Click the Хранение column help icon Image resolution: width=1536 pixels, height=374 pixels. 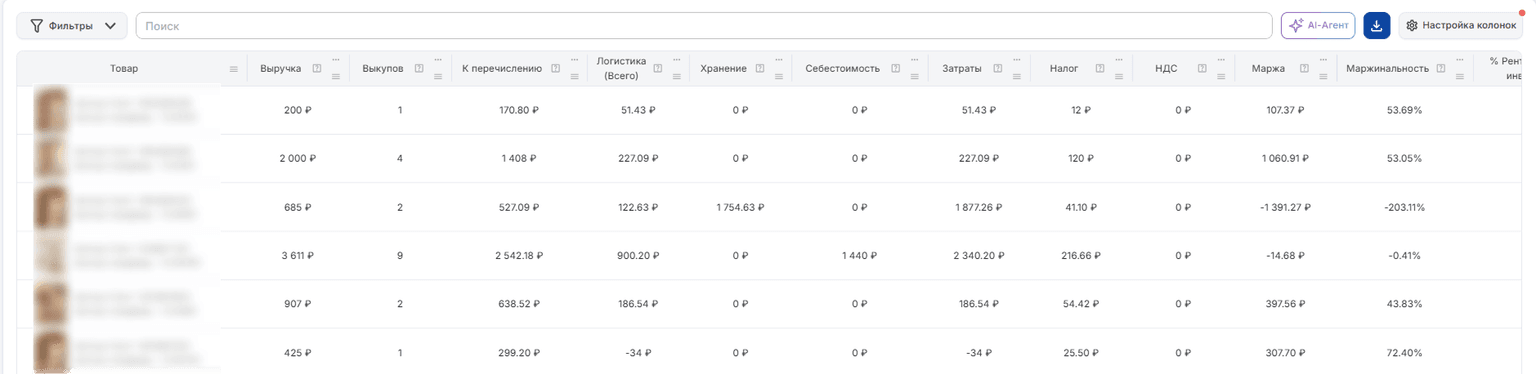759,68
